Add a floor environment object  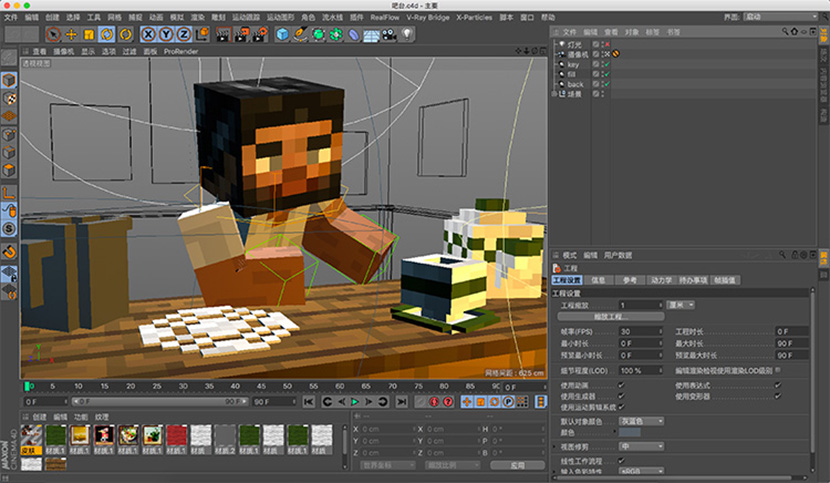point(372,34)
